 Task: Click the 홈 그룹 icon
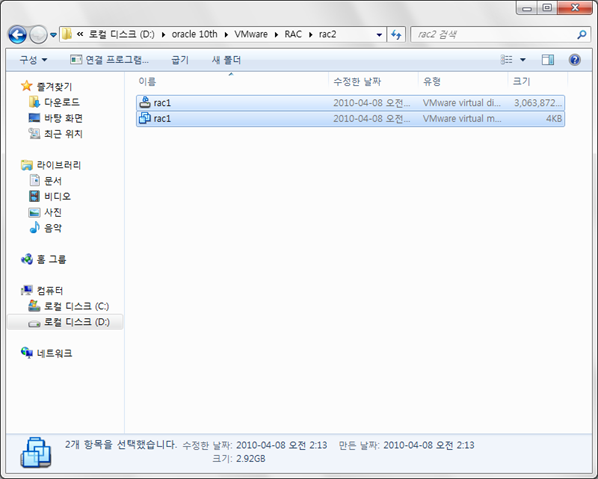(x=27, y=259)
